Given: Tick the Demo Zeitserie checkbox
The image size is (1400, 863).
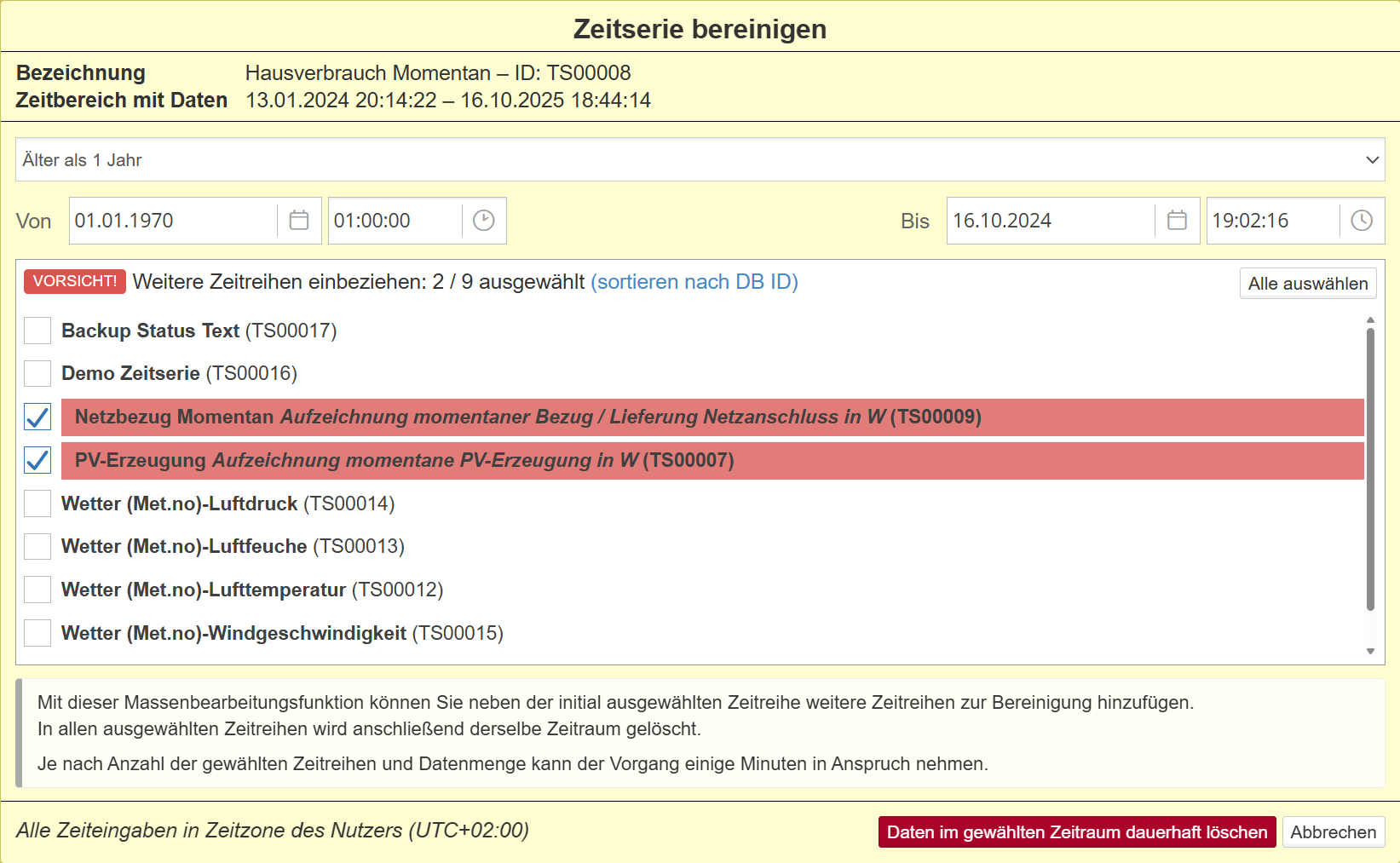Looking at the screenshot, I should (x=37, y=373).
